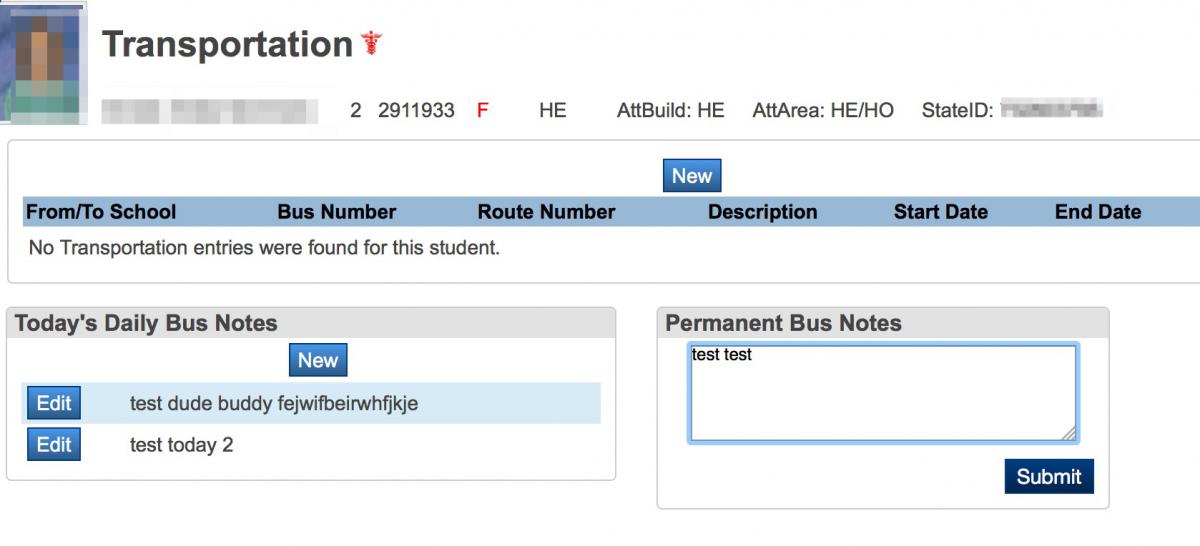Screen dimensions: 1200x546
Task: Submit the permanent bus notes
Action: pos(1049,476)
